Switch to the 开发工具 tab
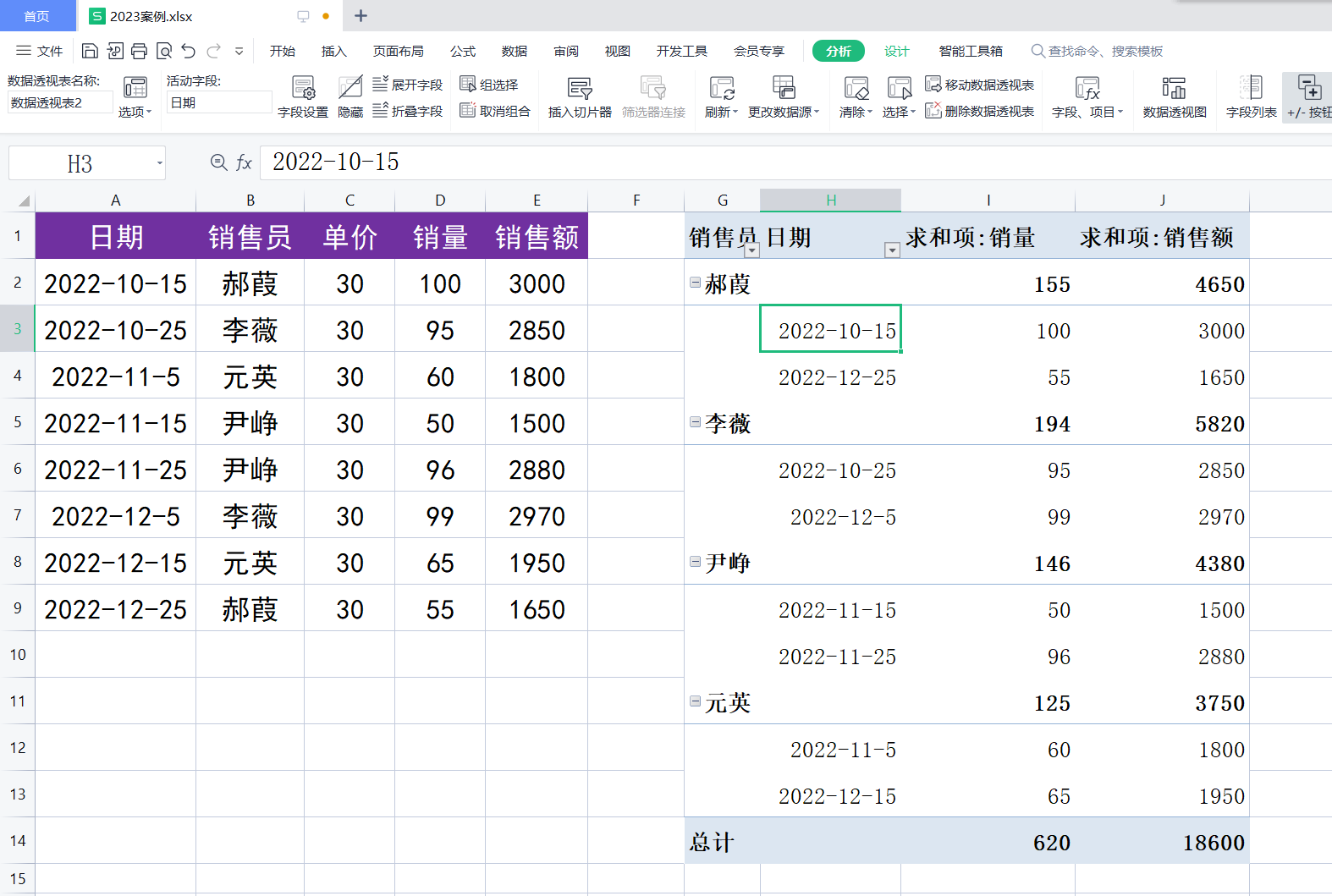The image size is (1332, 896). pyautogui.click(x=682, y=51)
